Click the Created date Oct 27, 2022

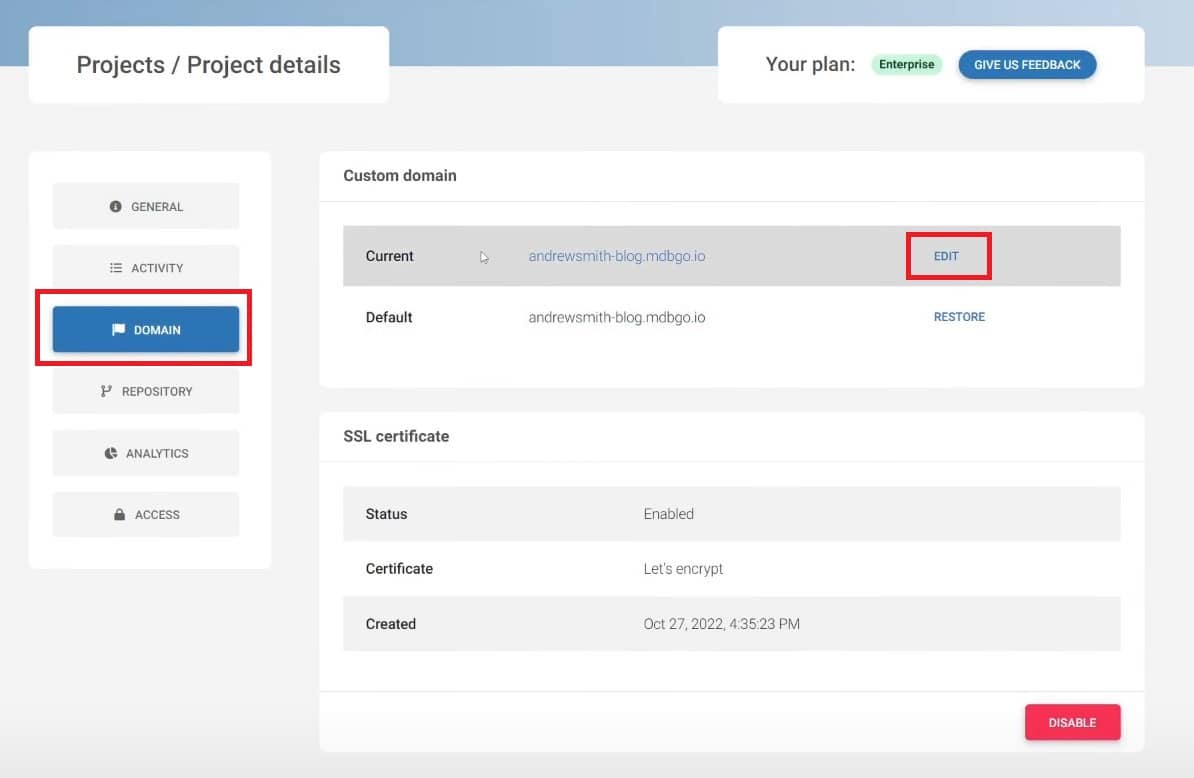coord(721,624)
